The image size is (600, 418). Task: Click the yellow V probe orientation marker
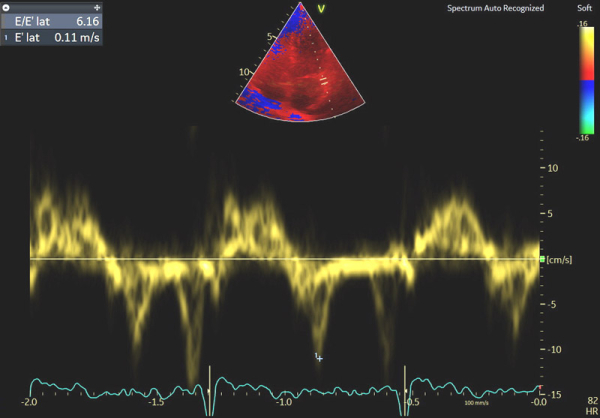pyautogui.click(x=321, y=9)
